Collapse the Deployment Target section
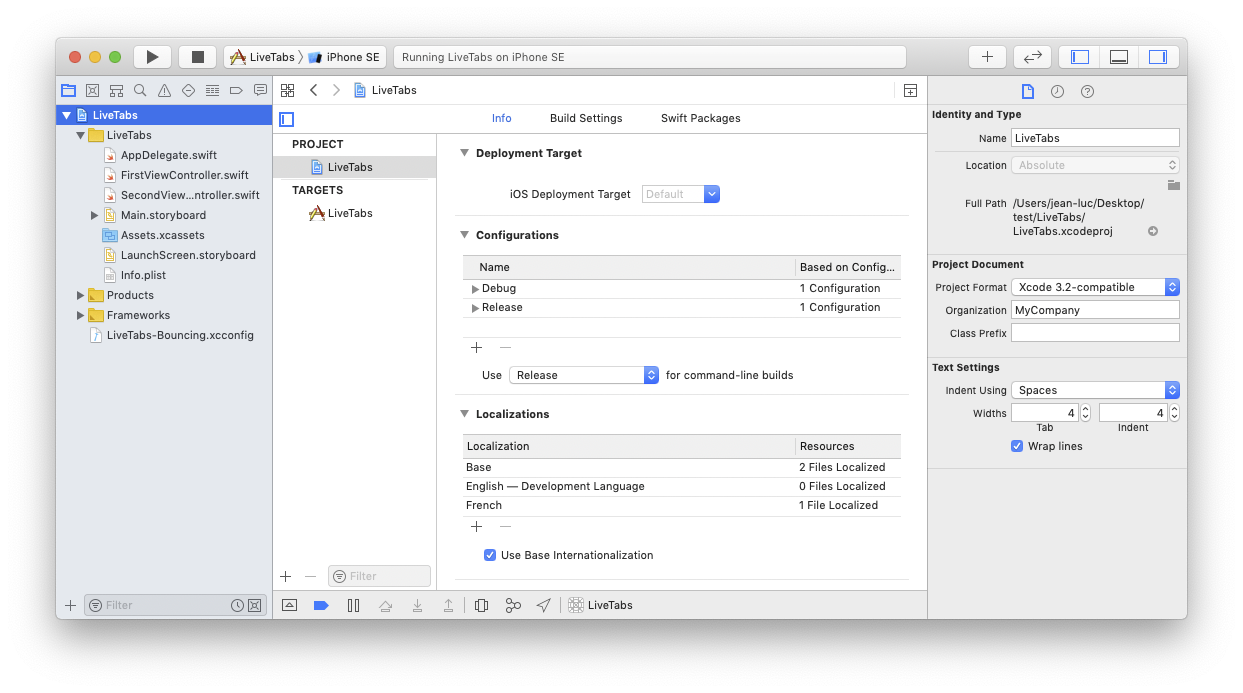Image resolution: width=1243 pixels, height=693 pixels. click(x=464, y=153)
